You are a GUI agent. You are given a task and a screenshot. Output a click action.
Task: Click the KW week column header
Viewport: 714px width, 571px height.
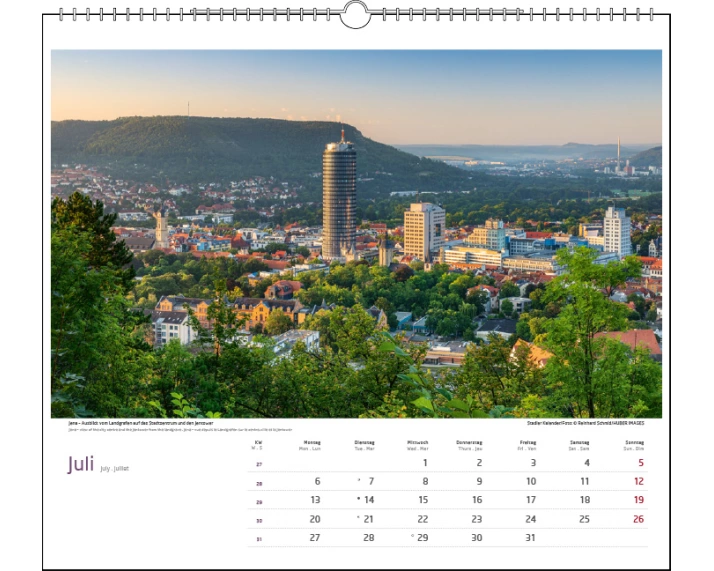click(258, 444)
